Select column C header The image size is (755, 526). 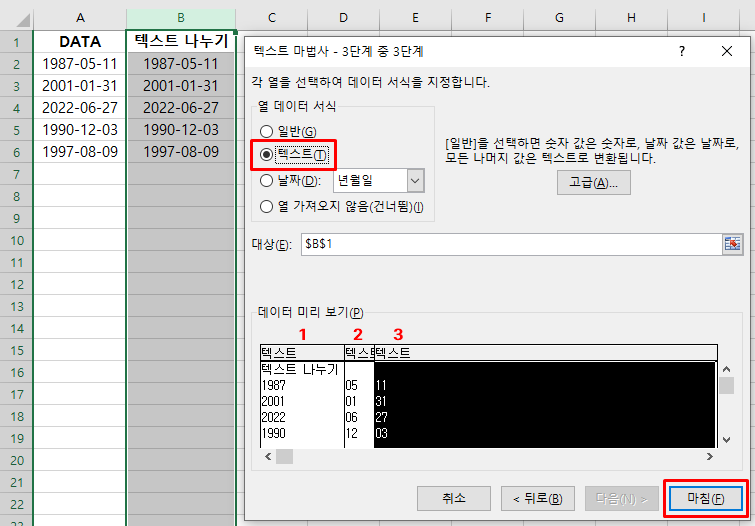pos(272,18)
